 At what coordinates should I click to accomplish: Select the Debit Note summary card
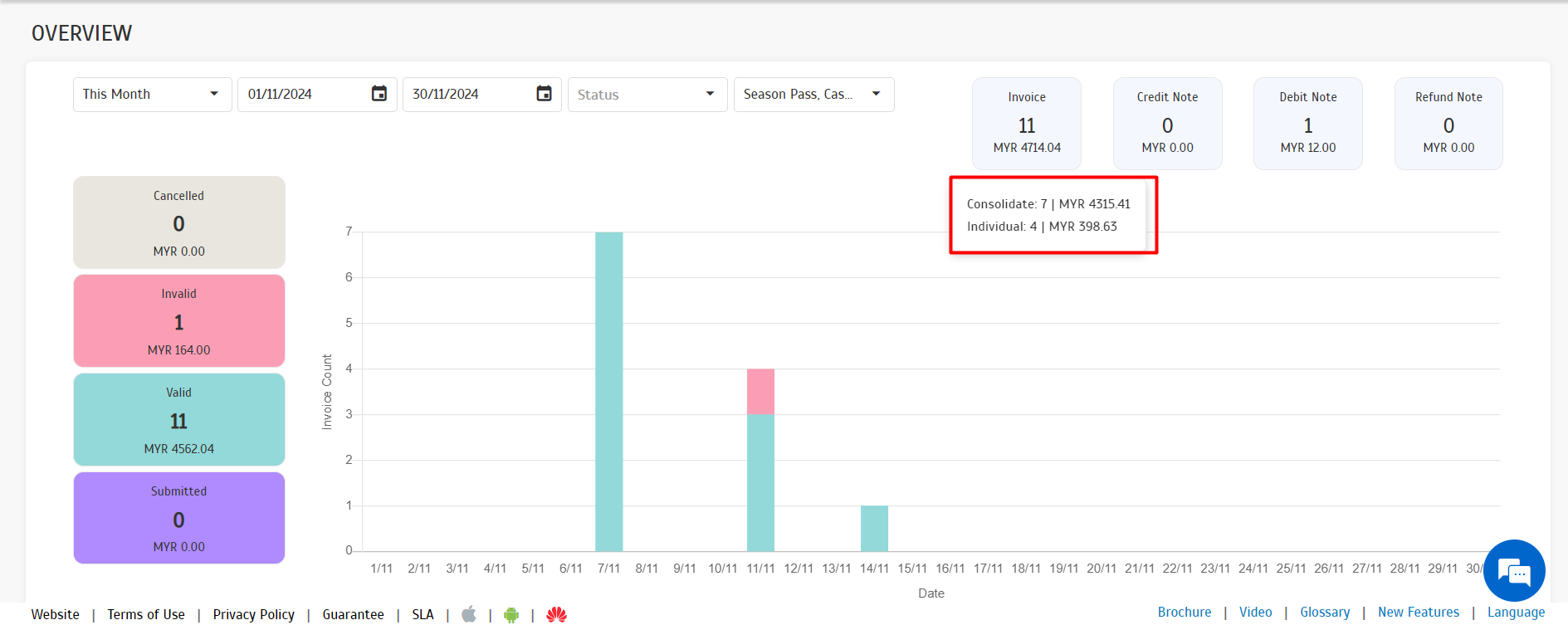pyautogui.click(x=1307, y=123)
